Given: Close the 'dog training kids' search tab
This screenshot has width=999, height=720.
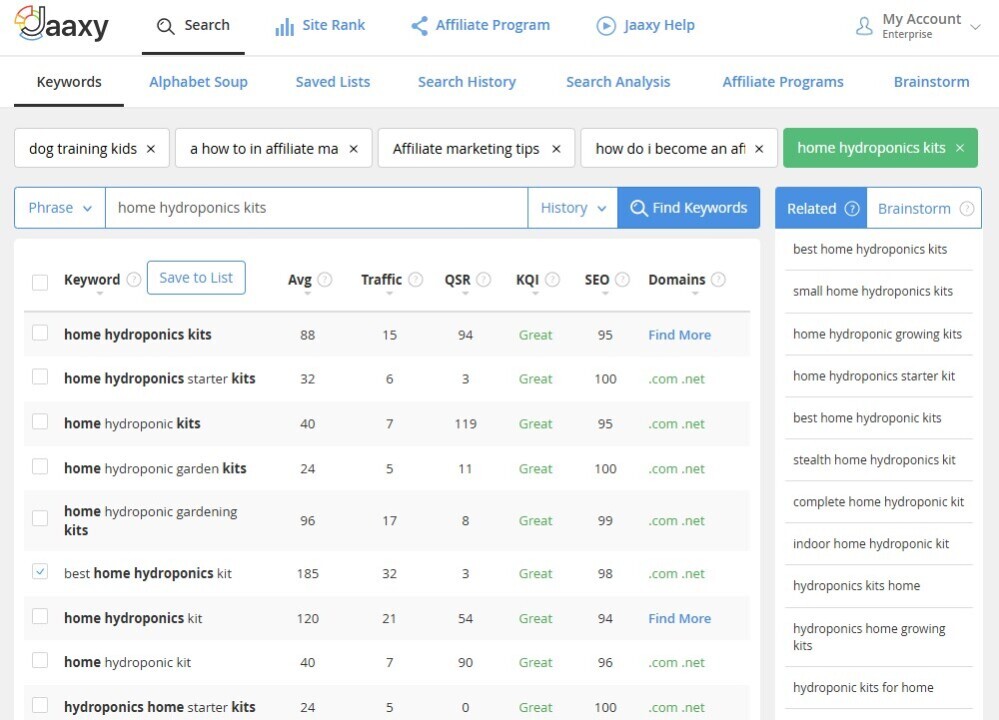Looking at the screenshot, I should point(151,148).
